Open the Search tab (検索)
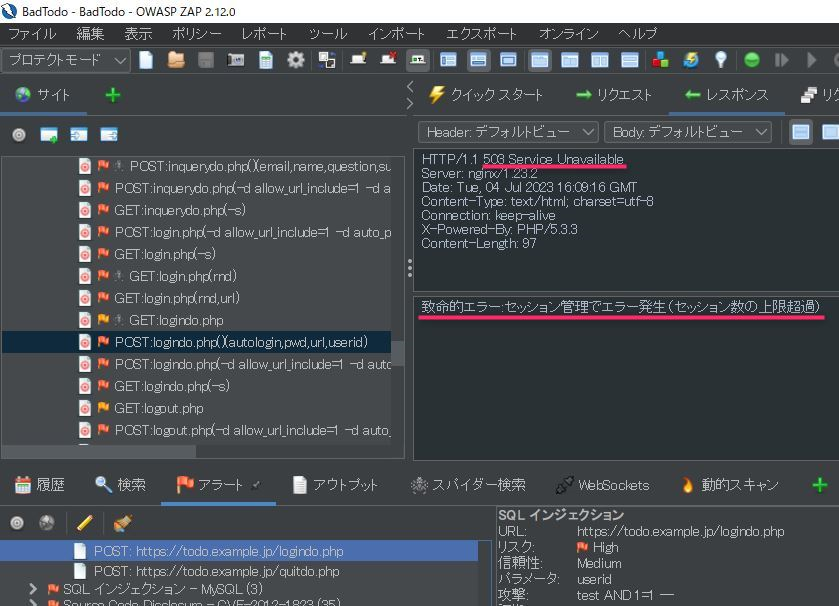The width and height of the screenshot is (839, 606). tap(120, 485)
